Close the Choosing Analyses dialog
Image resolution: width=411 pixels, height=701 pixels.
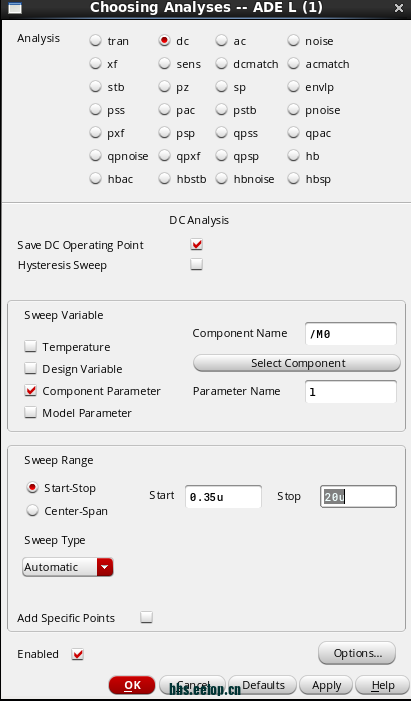tap(398, 8)
